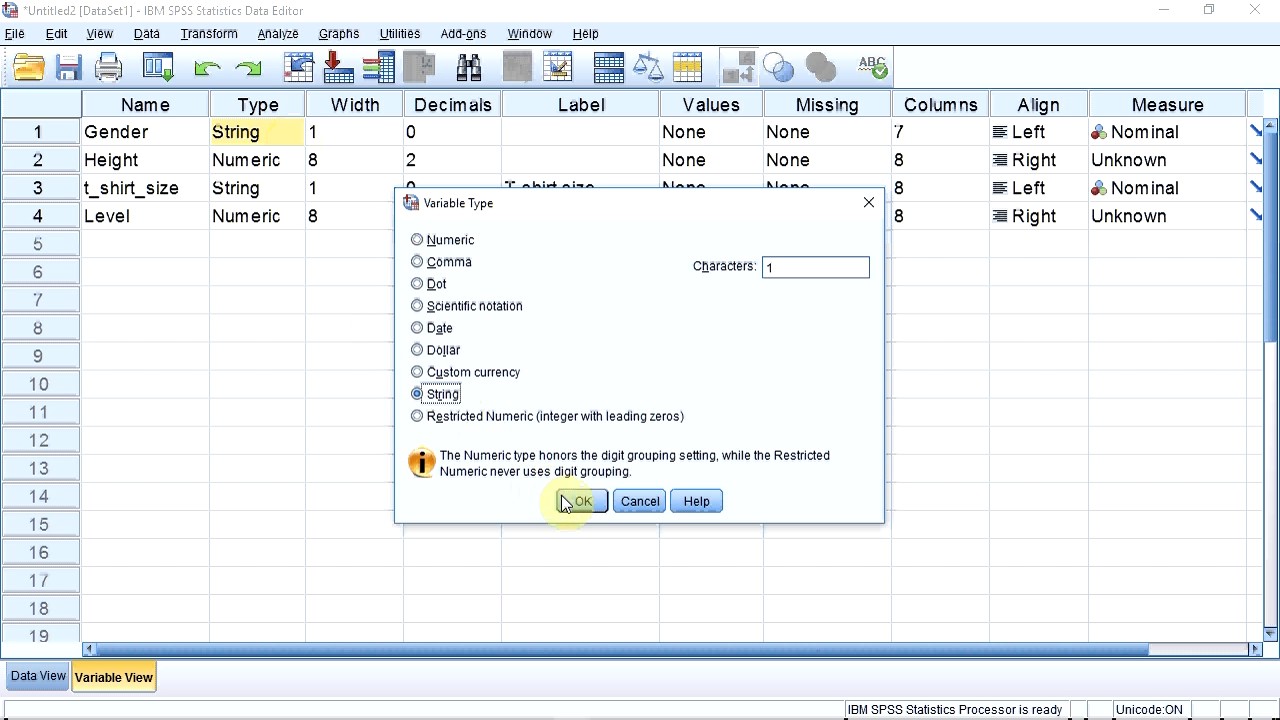Insert variable toolbar icon
The width and height of the screenshot is (1280, 720).
[x=558, y=68]
